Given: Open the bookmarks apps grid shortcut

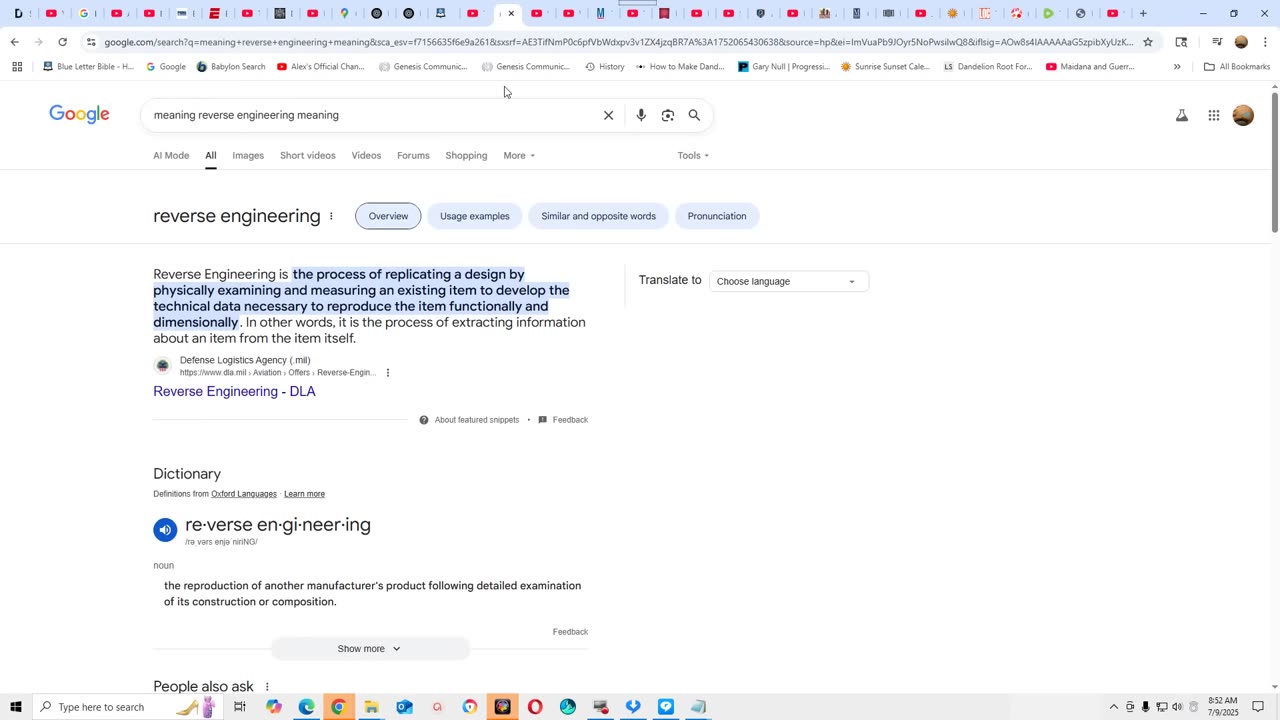Looking at the screenshot, I should click(x=17, y=67).
